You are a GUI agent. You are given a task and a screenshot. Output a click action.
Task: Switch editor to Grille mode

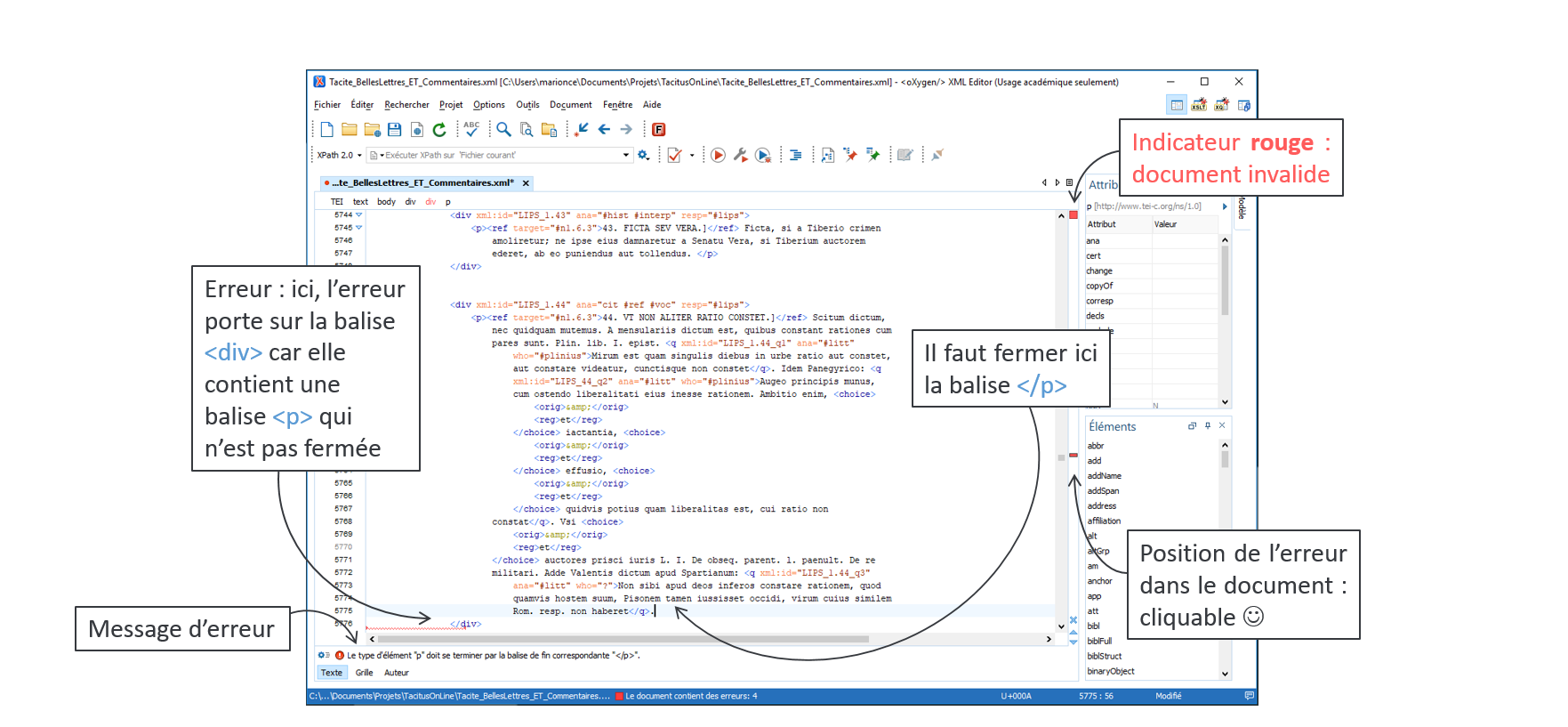click(x=364, y=673)
